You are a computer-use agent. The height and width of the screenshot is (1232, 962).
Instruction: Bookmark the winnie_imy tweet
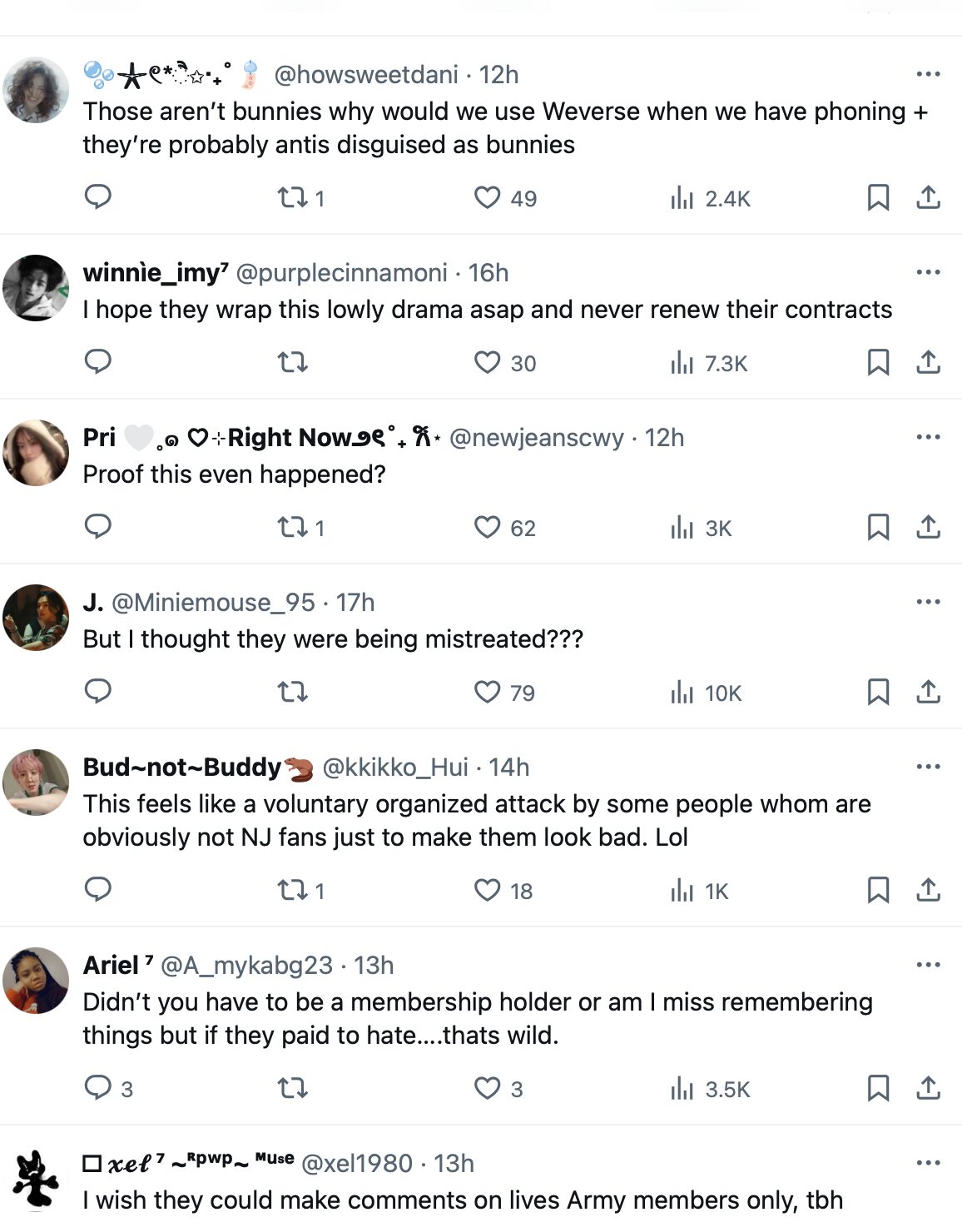pyautogui.click(x=878, y=362)
